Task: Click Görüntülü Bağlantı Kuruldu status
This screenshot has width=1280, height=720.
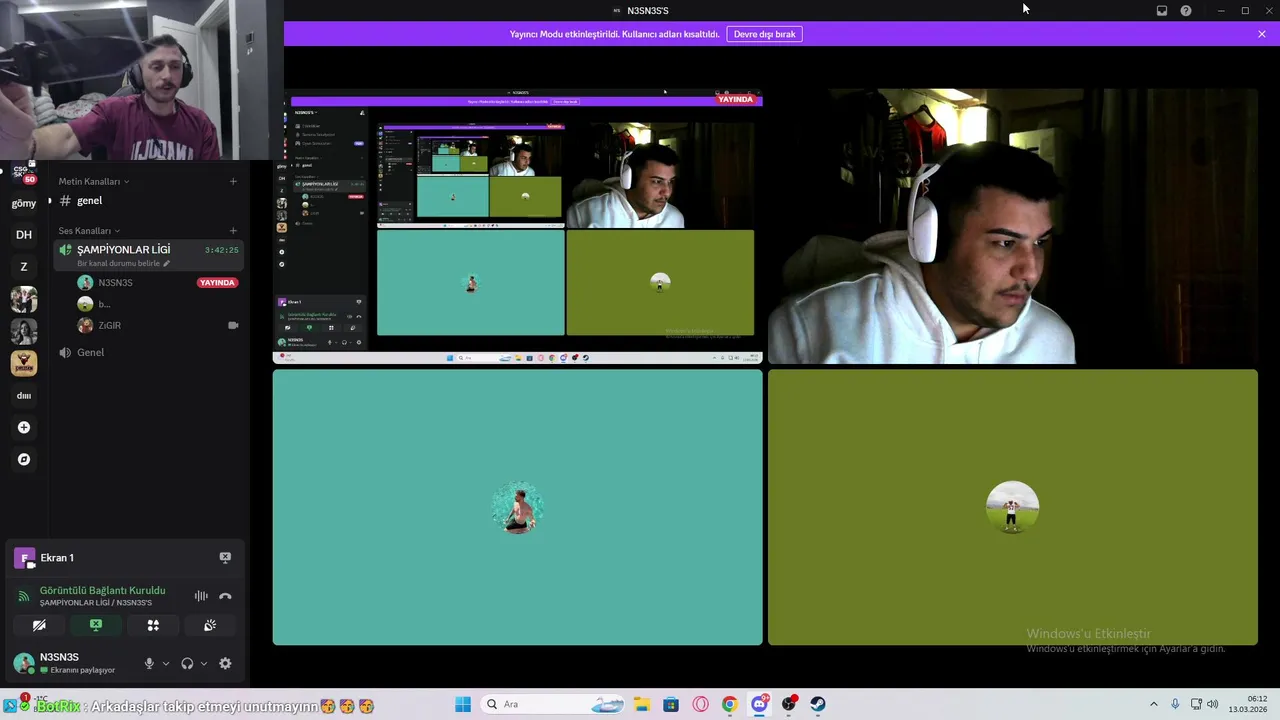Action: (x=102, y=590)
